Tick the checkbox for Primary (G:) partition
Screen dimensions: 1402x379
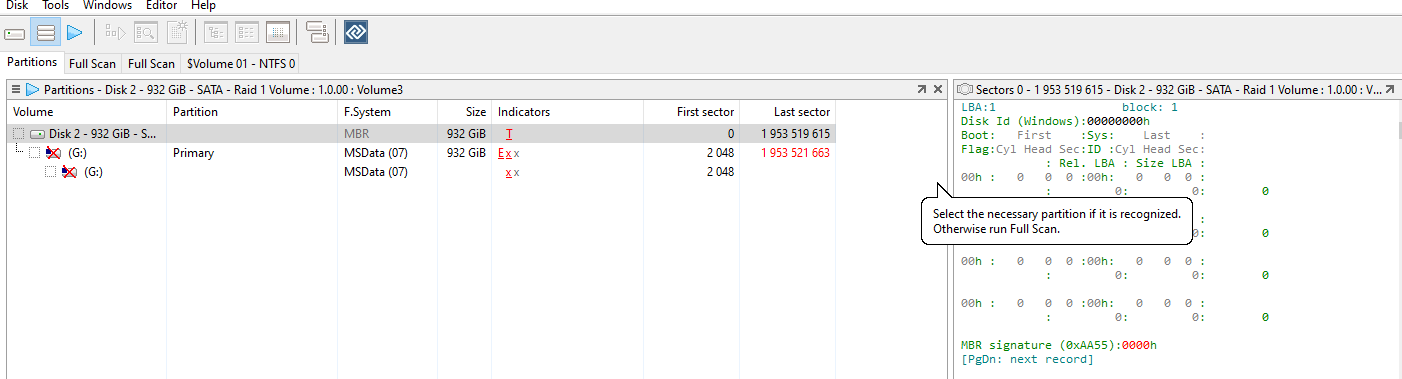[35, 153]
